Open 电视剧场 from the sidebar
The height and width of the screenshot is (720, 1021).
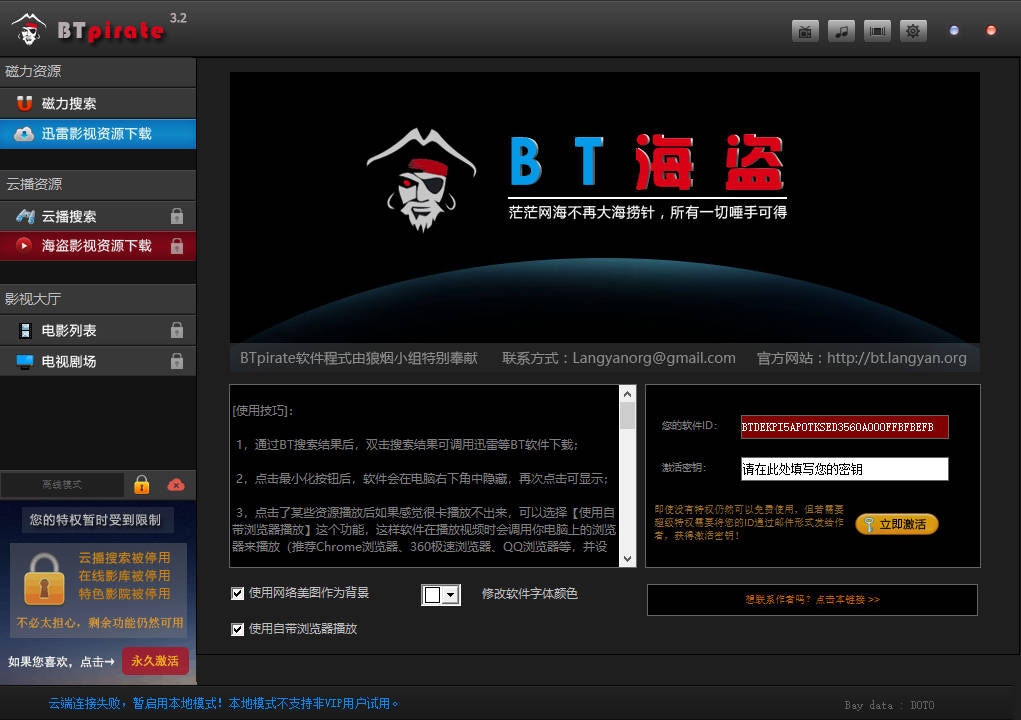(x=97, y=361)
